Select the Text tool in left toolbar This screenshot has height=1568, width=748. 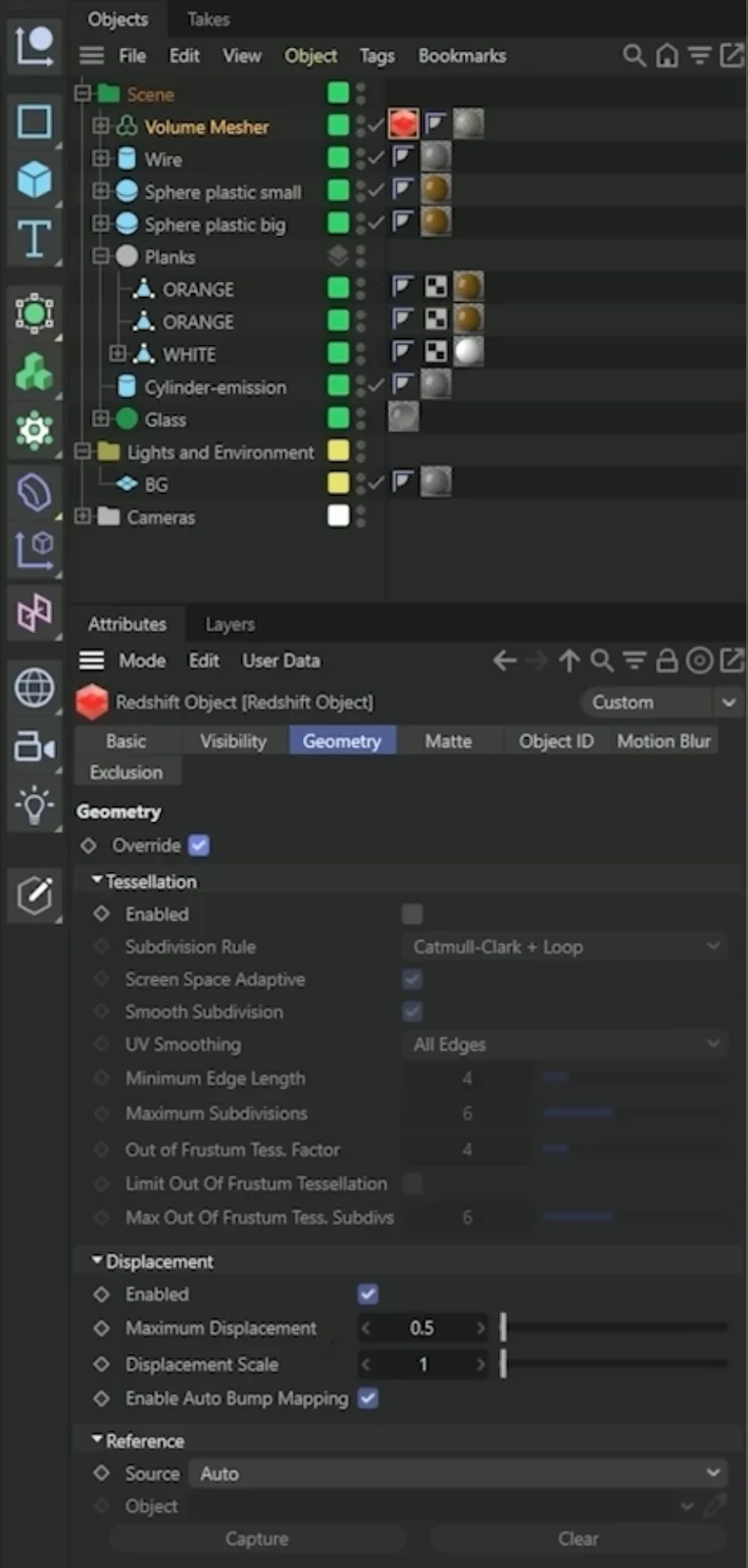click(x=34, y=238)
